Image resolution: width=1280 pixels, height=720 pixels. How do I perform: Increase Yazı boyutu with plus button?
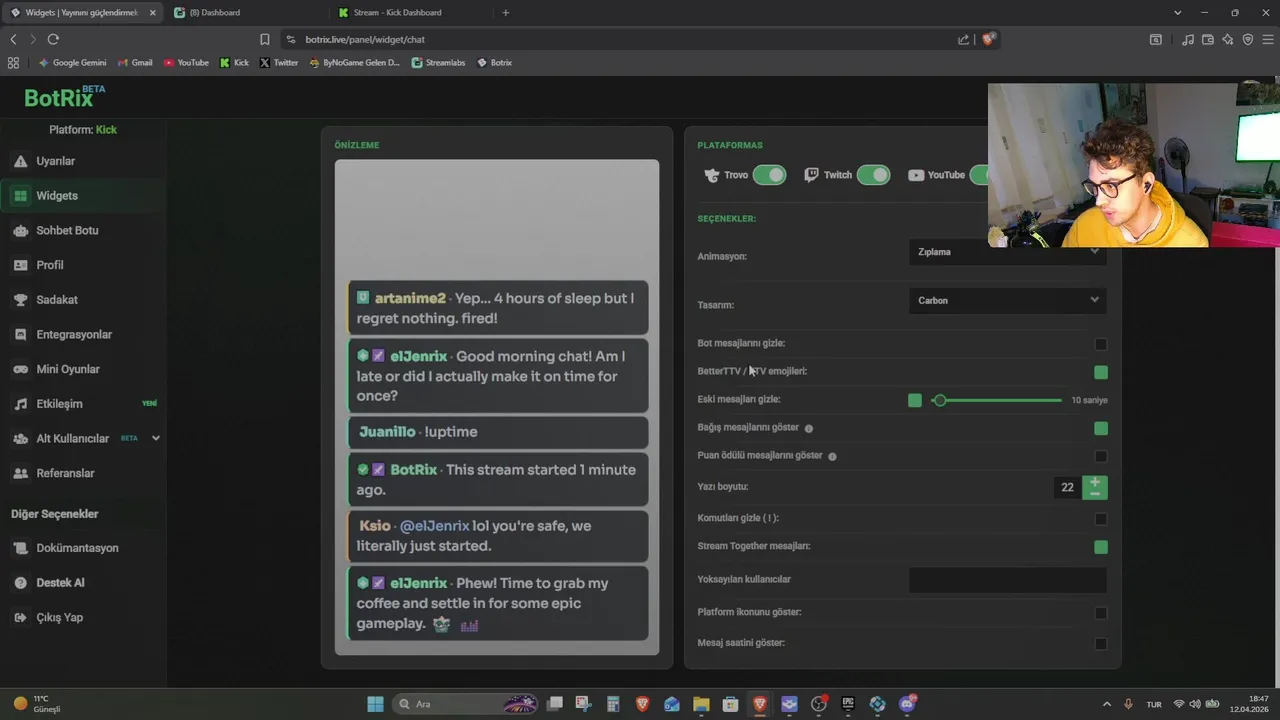(x=1095, y=482)
